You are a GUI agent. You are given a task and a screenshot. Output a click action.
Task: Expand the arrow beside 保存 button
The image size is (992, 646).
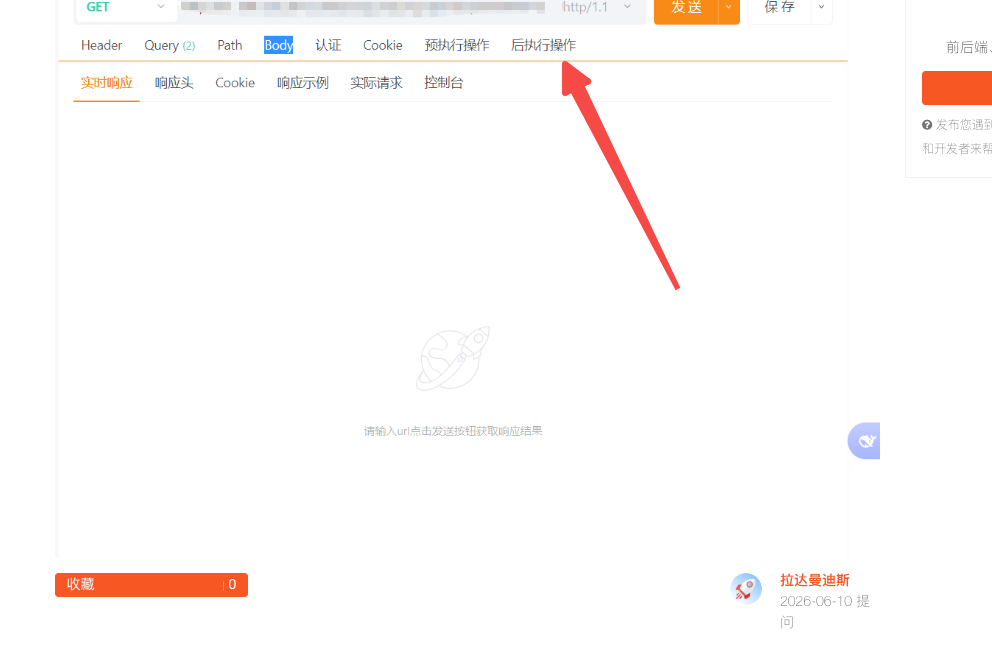821,8
